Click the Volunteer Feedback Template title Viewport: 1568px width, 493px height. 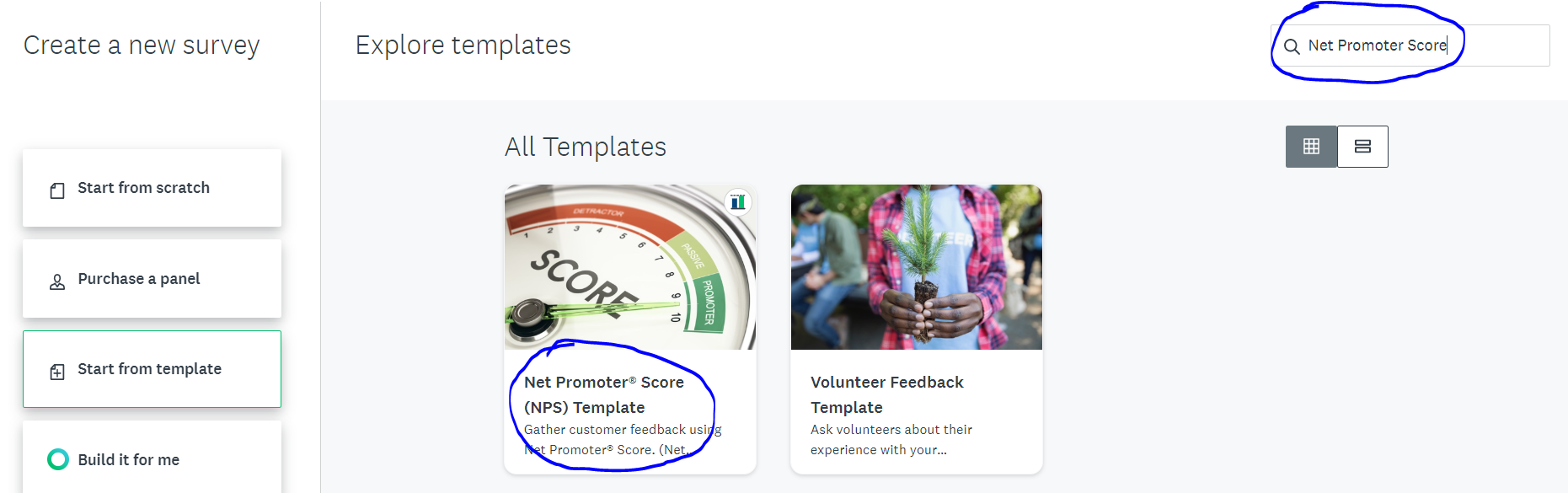(886, 394)
